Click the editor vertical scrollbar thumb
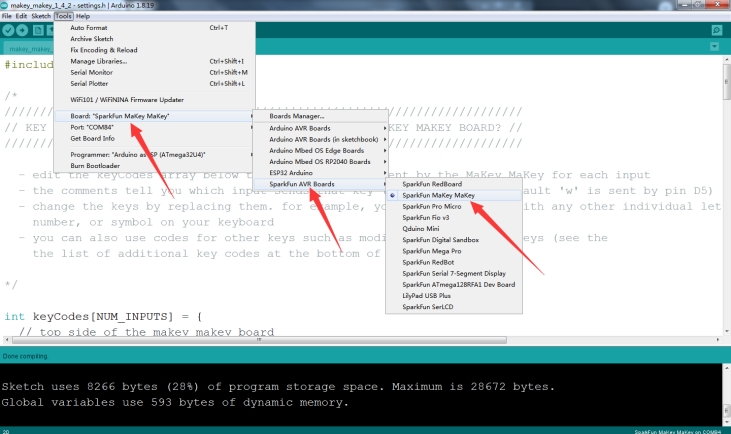The height and width of the screenshot is (434, 731). pyautogui.click(x=726, y=82)
